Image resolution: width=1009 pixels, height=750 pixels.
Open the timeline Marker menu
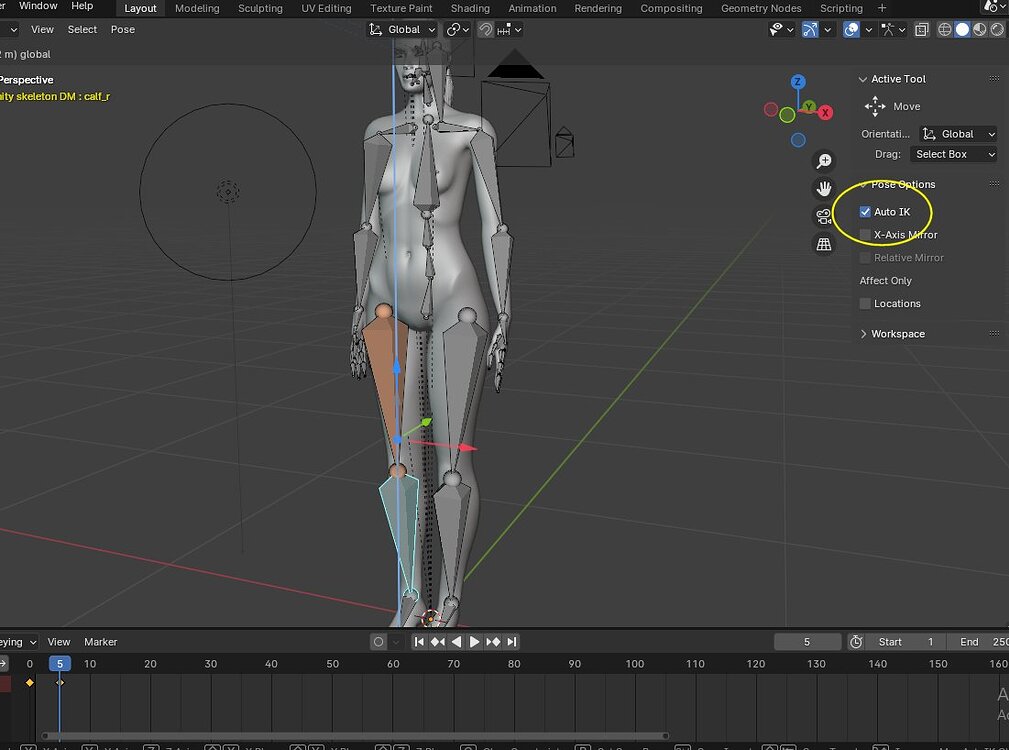[100, 642]
